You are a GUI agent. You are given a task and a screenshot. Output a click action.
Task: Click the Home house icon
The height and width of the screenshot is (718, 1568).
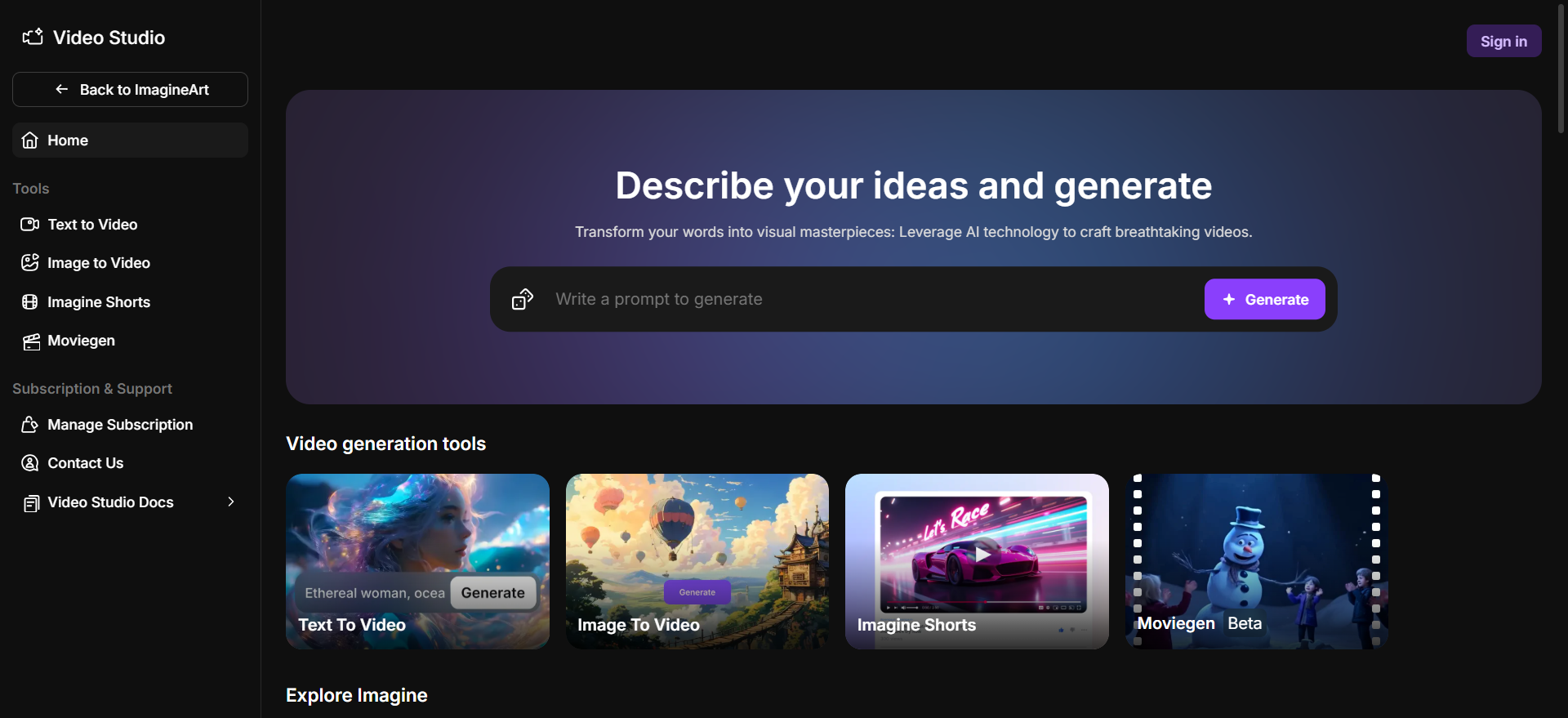30,140
